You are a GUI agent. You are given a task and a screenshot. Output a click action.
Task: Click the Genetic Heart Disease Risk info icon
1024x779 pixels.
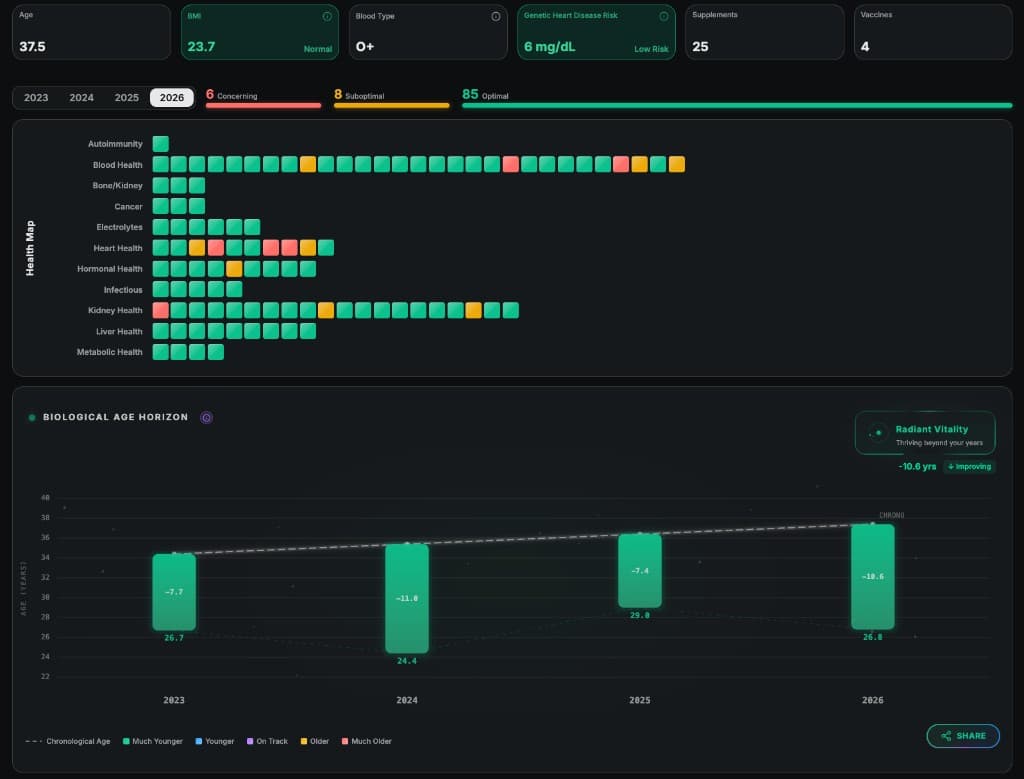click(x=663, y=16)
